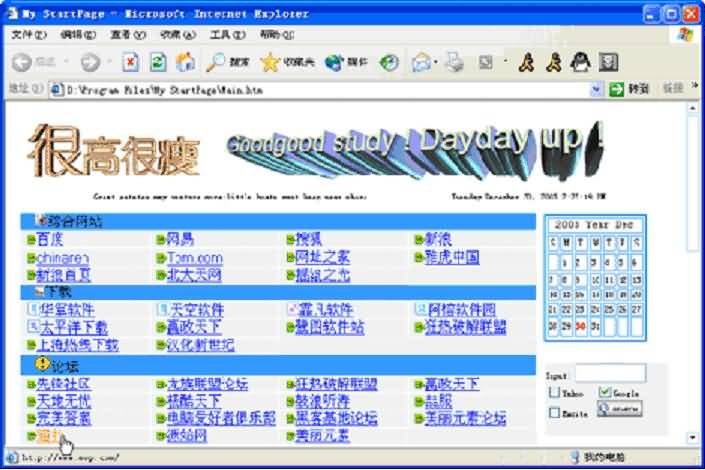Viewport: 705px width, 470px height.
Task: Select day 25 in the calendar
Action: click(609, 309)
